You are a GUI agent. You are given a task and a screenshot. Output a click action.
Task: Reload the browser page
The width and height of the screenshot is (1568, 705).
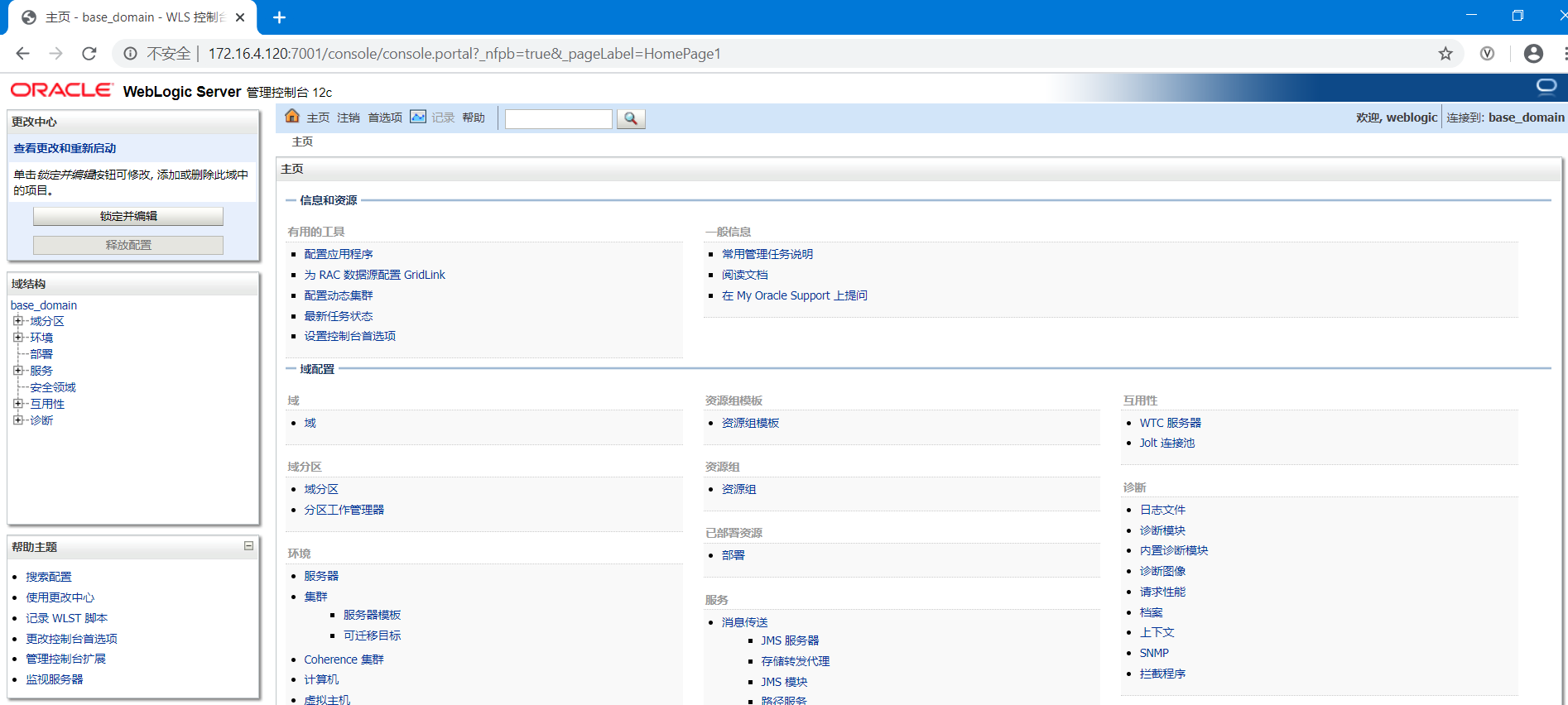coord(89,54)
